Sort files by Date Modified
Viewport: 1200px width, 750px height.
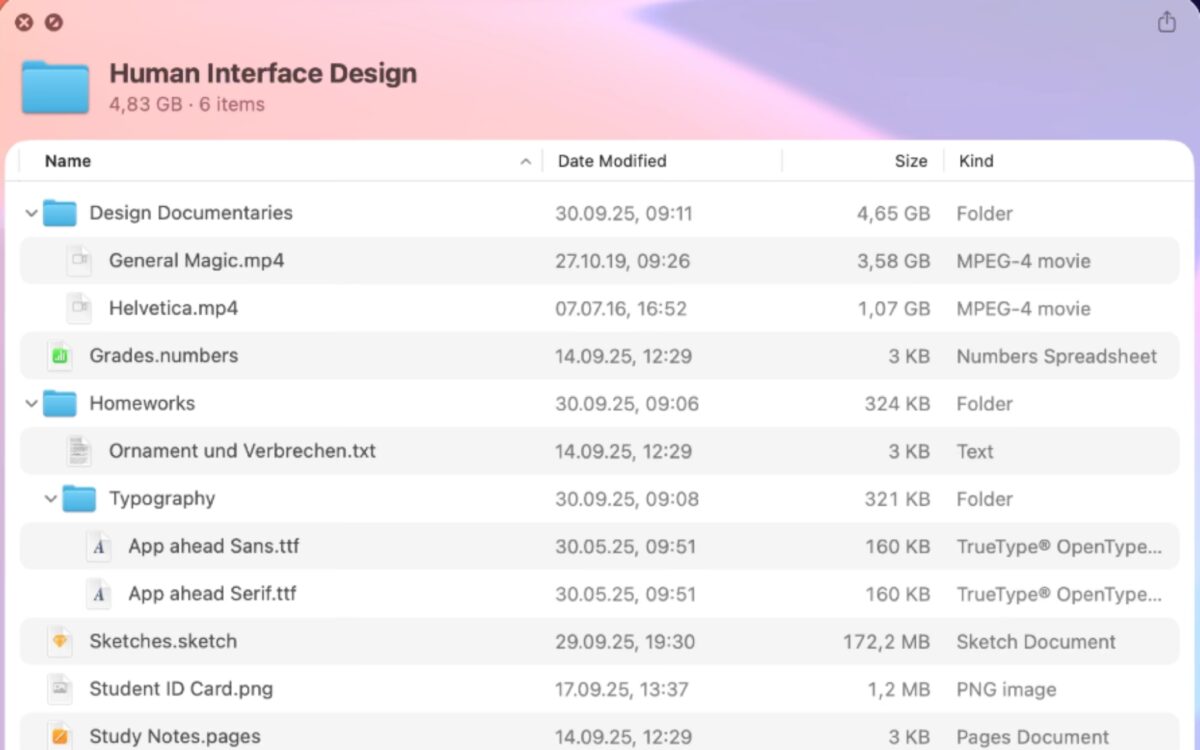click(612, 160)
